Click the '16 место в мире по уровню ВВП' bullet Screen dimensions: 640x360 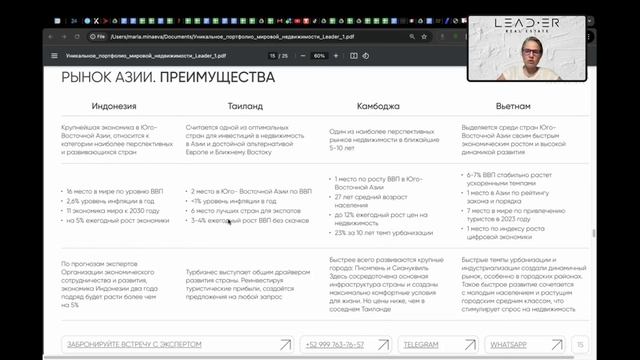click(115, 191)
